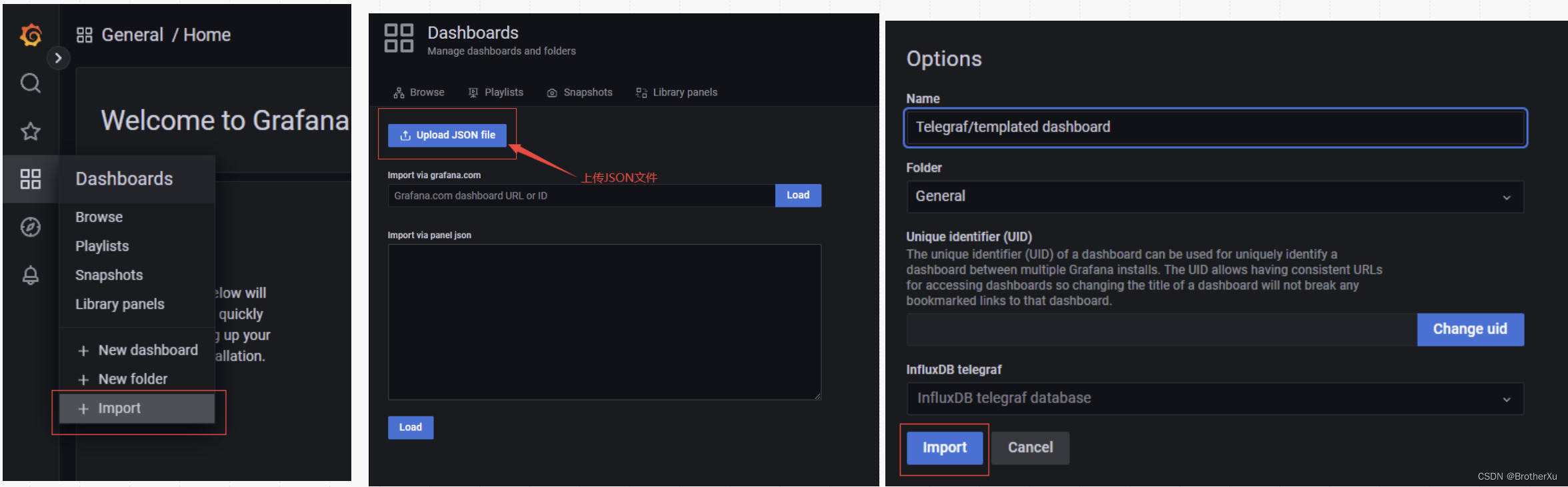Click the plus icon next to New dashboard
The height and width of the screenshot is (487, 1568).
(83, 351)
